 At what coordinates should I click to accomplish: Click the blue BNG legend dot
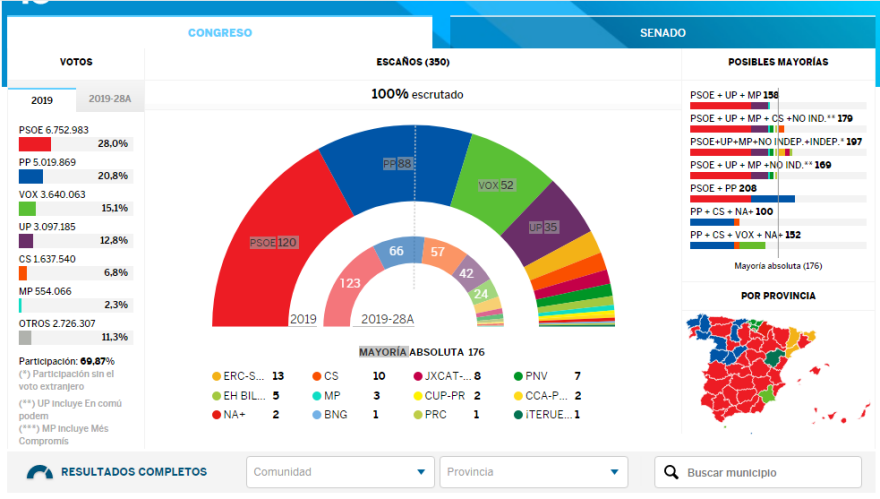coord(316,414)
